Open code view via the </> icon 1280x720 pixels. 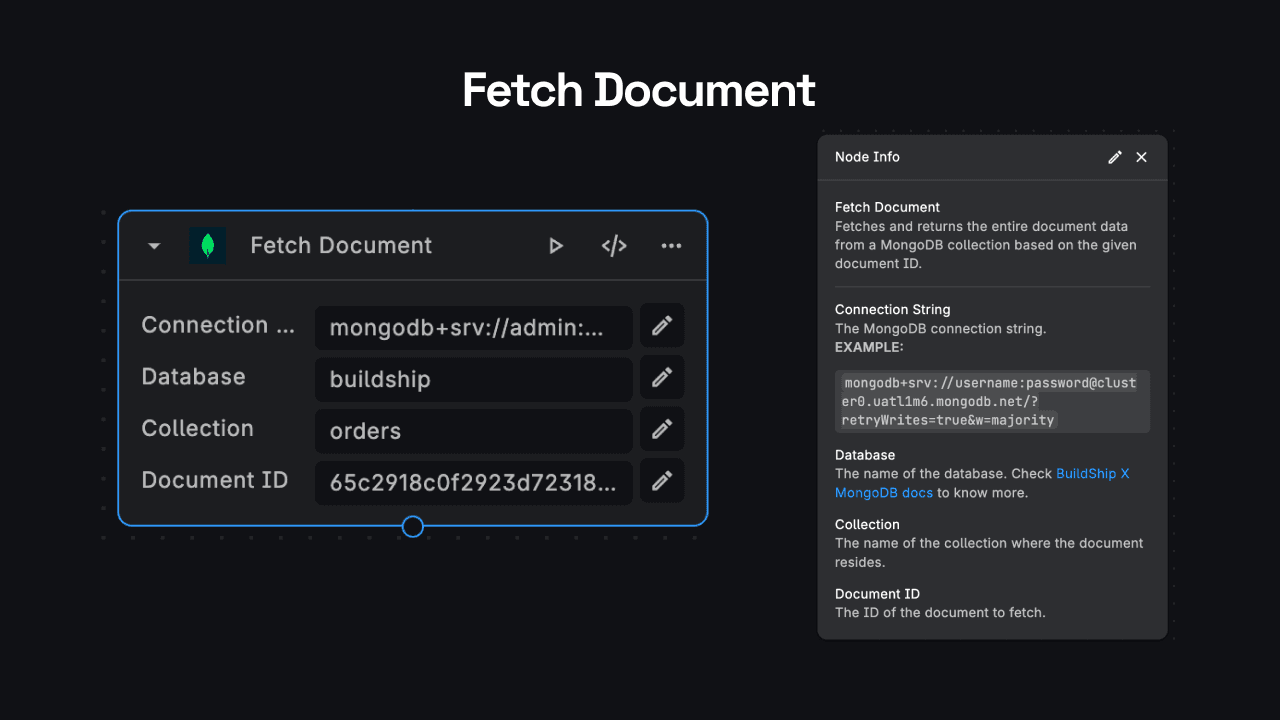(x=614, y=246)
